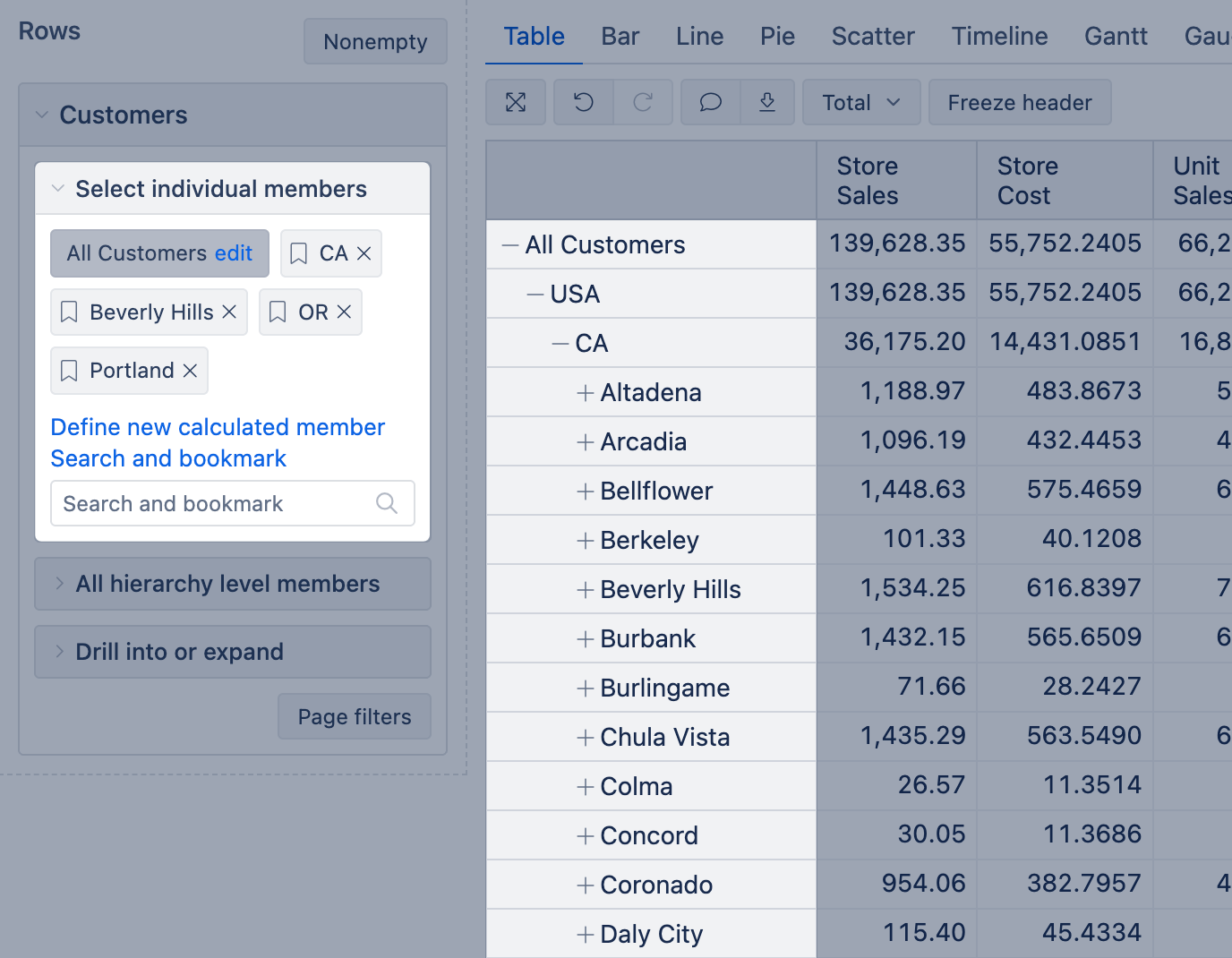The image size is (1232, 958).
Task: Click Define new calculated member link
Action: pyautogui.click(x=218, y=427)
